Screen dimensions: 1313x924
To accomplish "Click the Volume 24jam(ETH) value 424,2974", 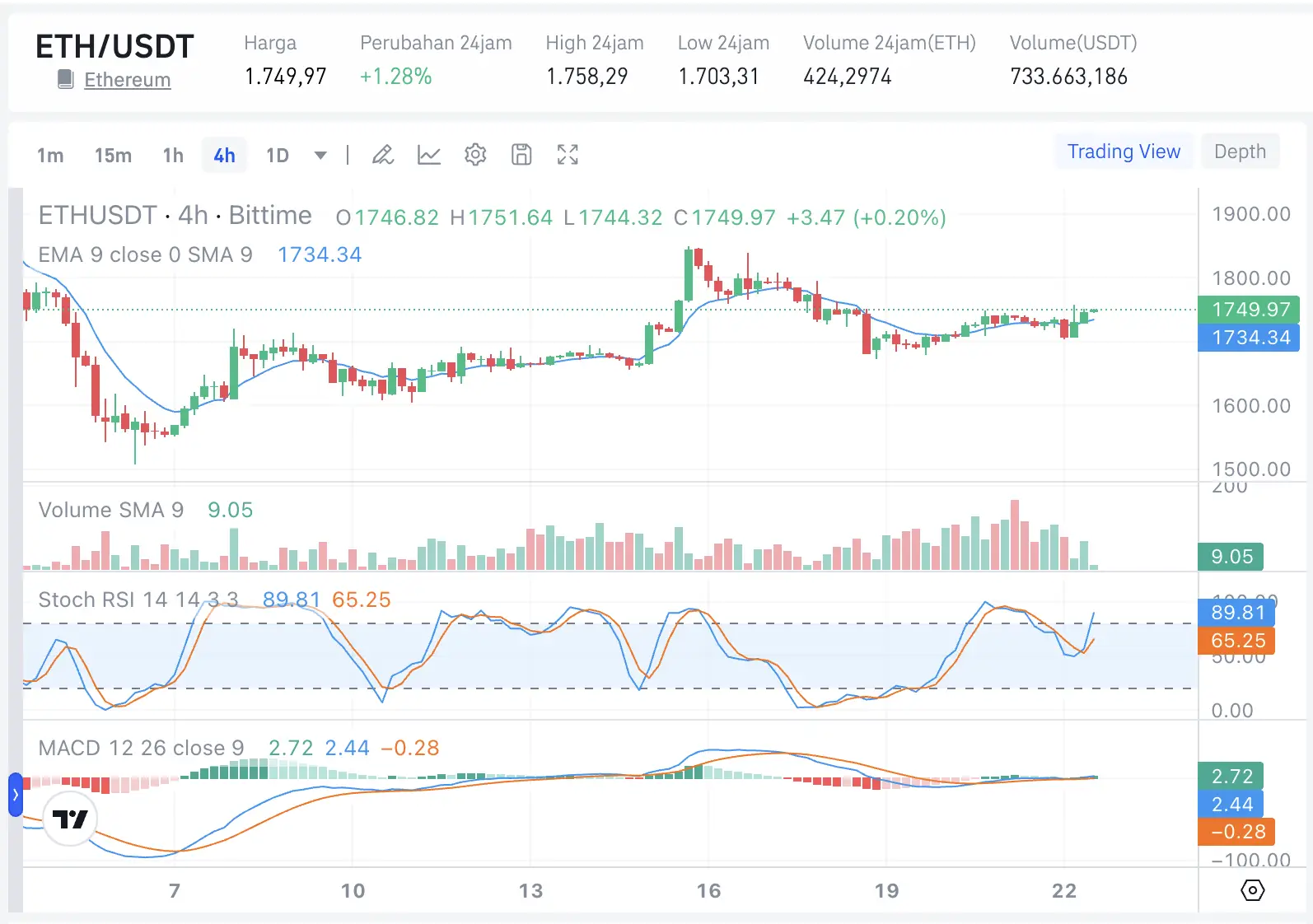I will coord(848,77).
